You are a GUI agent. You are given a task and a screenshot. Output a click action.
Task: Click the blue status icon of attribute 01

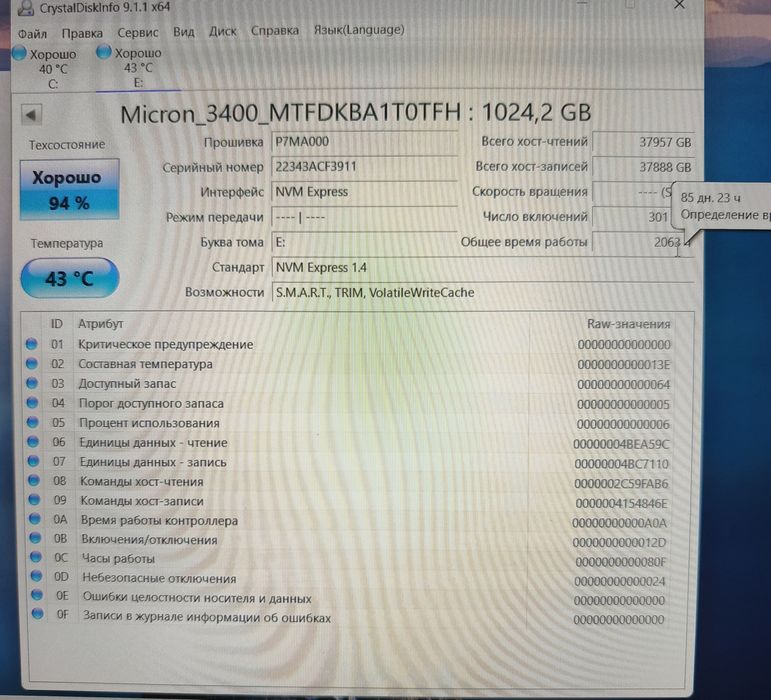point(31,344)
